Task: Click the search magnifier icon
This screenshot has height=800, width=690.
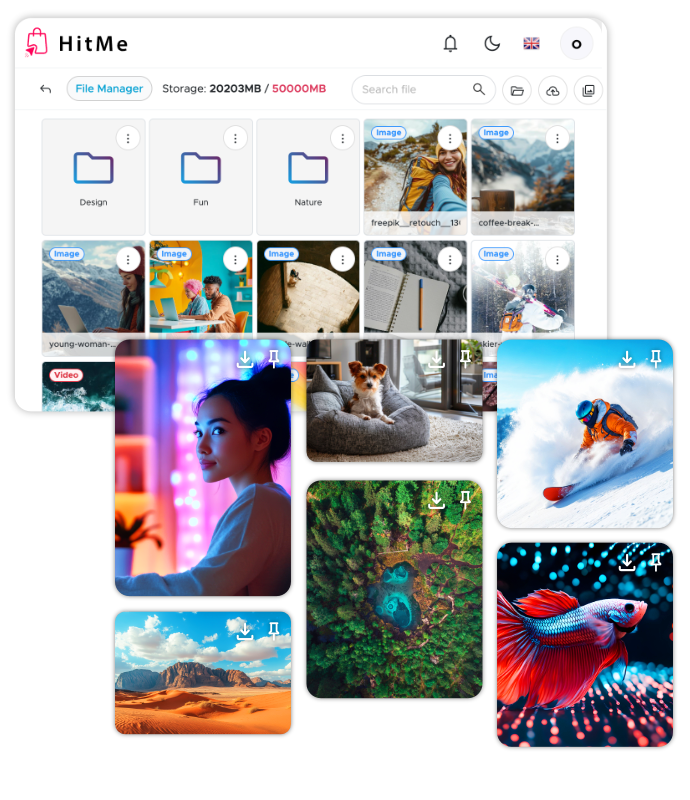Action: pos(479,89)
